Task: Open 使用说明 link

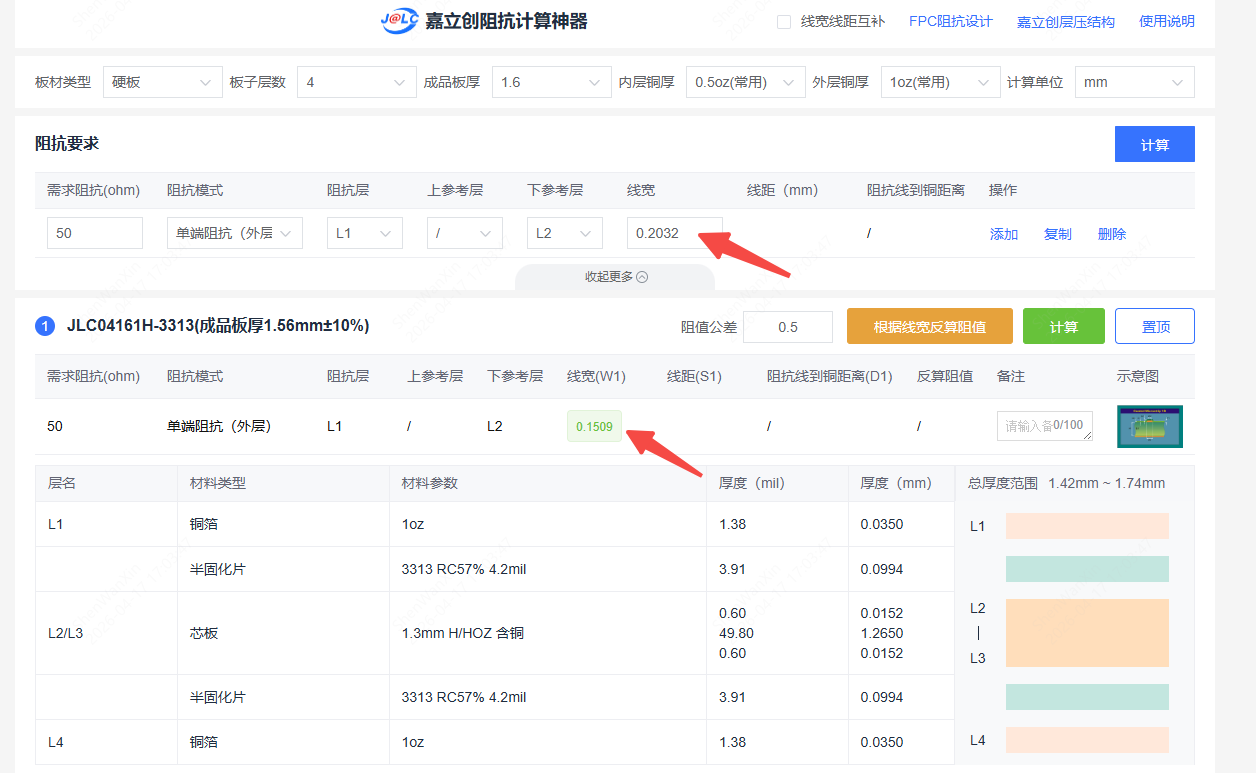Action: point(1167,21)
